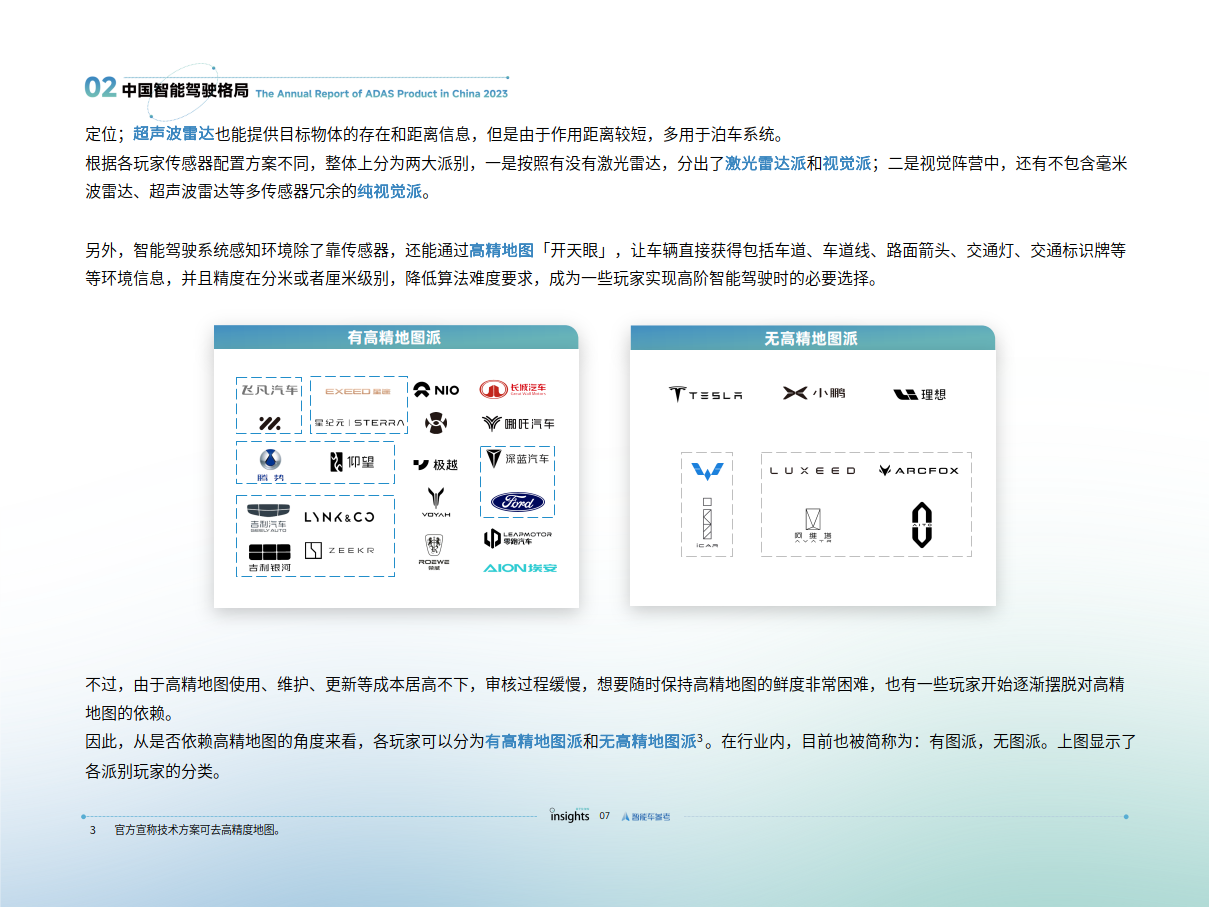Click the insights footer logo
The height and width of the screenshot is (907, 1209).
[570, 815]
